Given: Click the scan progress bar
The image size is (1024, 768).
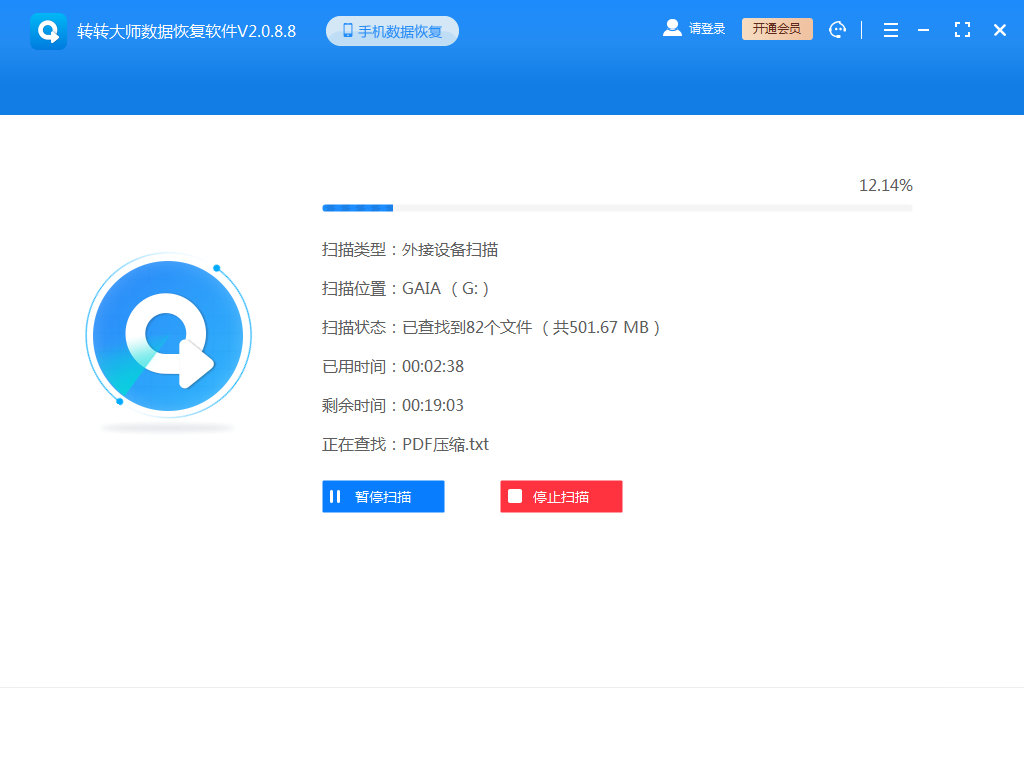Looking at the screenshot, I should click(x=616, y=207).
